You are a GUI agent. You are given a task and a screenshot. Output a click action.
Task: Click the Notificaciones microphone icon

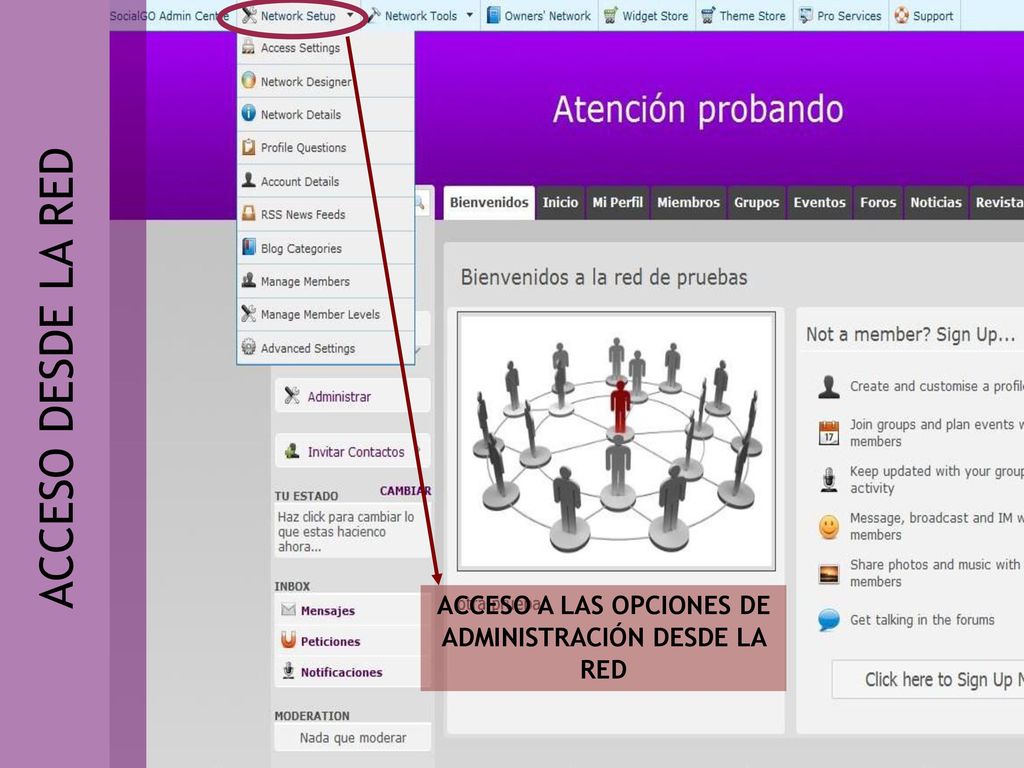point(288,671)
